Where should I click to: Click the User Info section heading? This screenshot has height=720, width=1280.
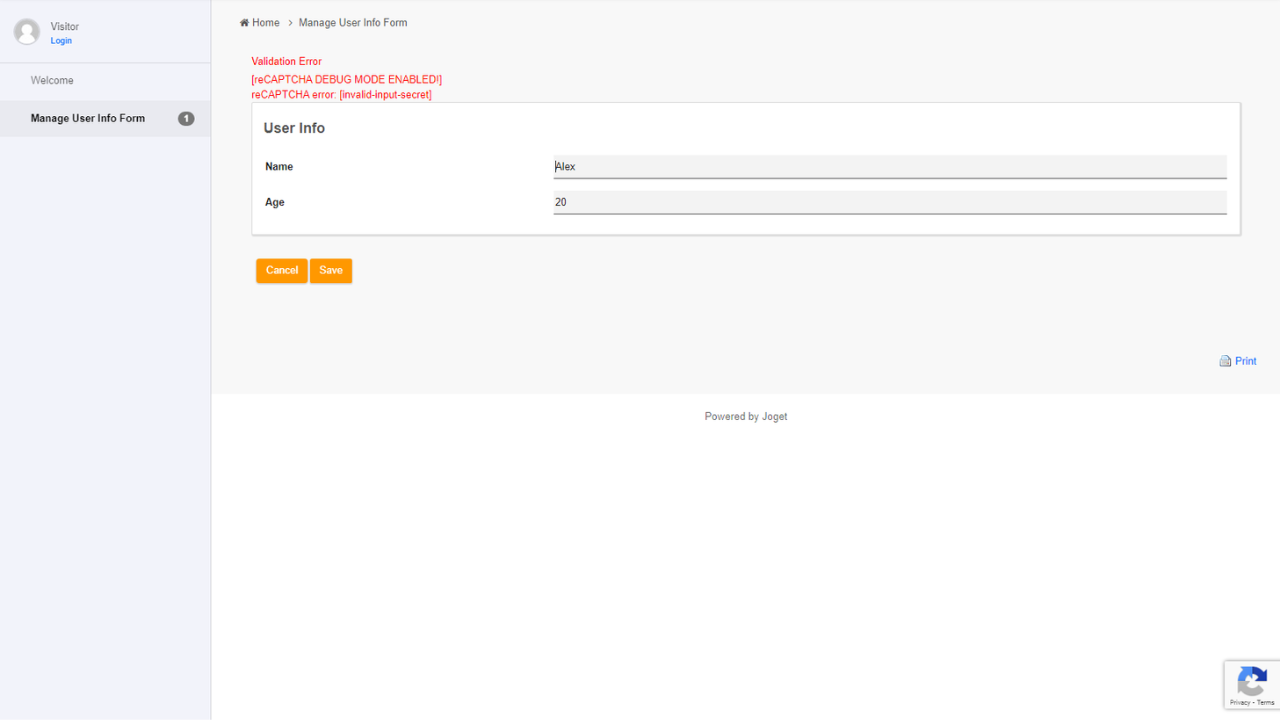294,129
